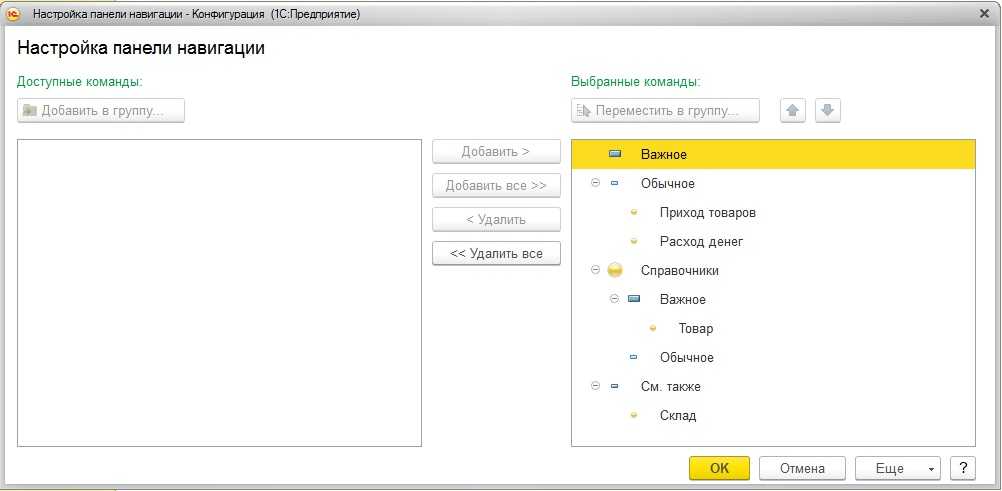The image size is (1002, 491).
Task: Click the << Удалить все button
Action: (x=496, y=254)
